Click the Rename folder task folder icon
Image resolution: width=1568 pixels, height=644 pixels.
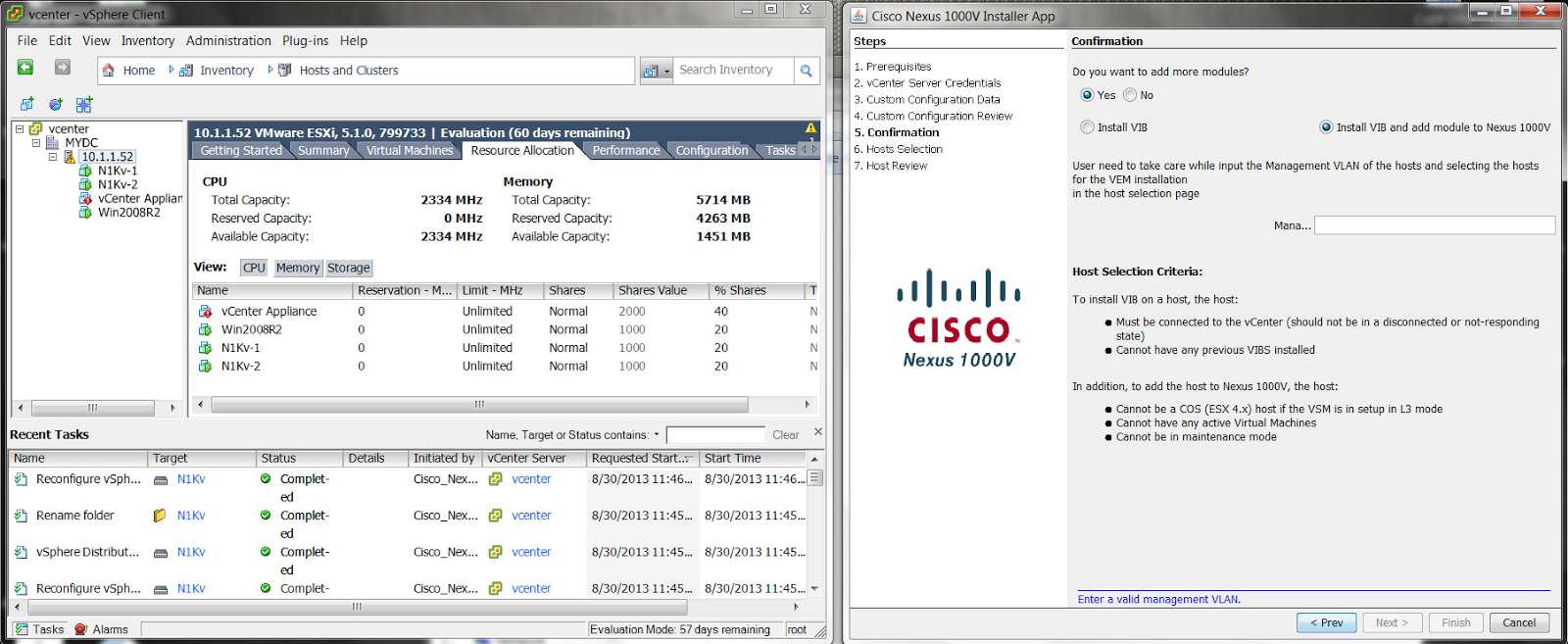(160, 516)
